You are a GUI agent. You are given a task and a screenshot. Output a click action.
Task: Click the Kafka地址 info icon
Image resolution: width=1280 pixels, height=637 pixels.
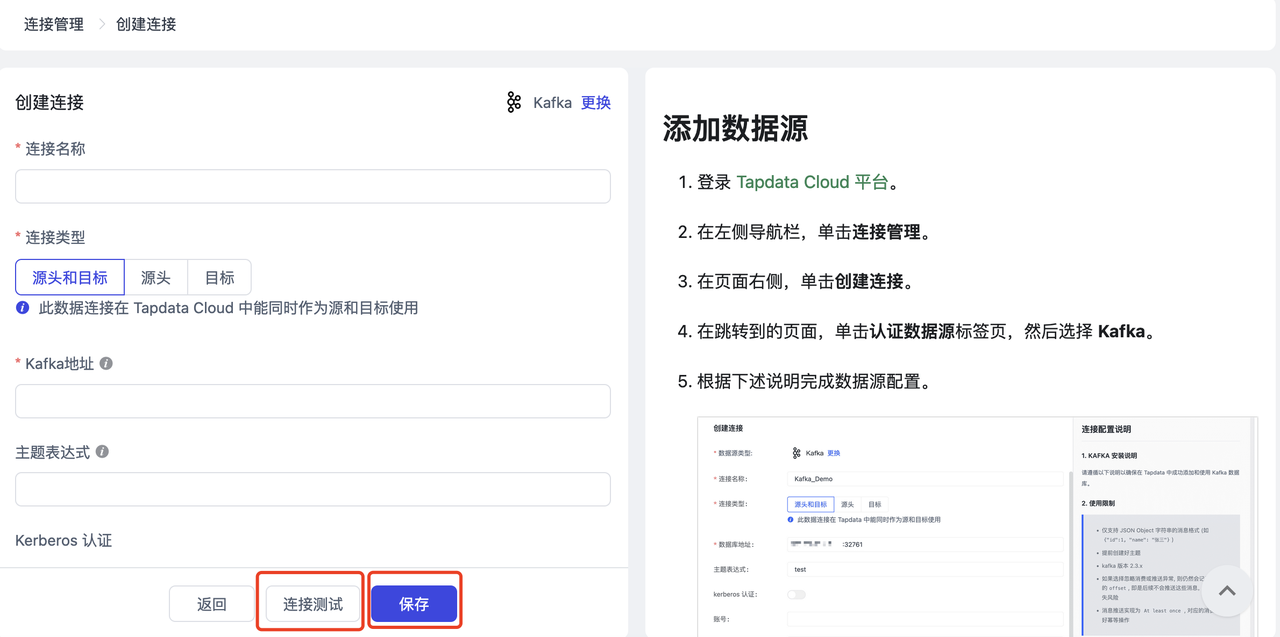click(x=106, y=364)
